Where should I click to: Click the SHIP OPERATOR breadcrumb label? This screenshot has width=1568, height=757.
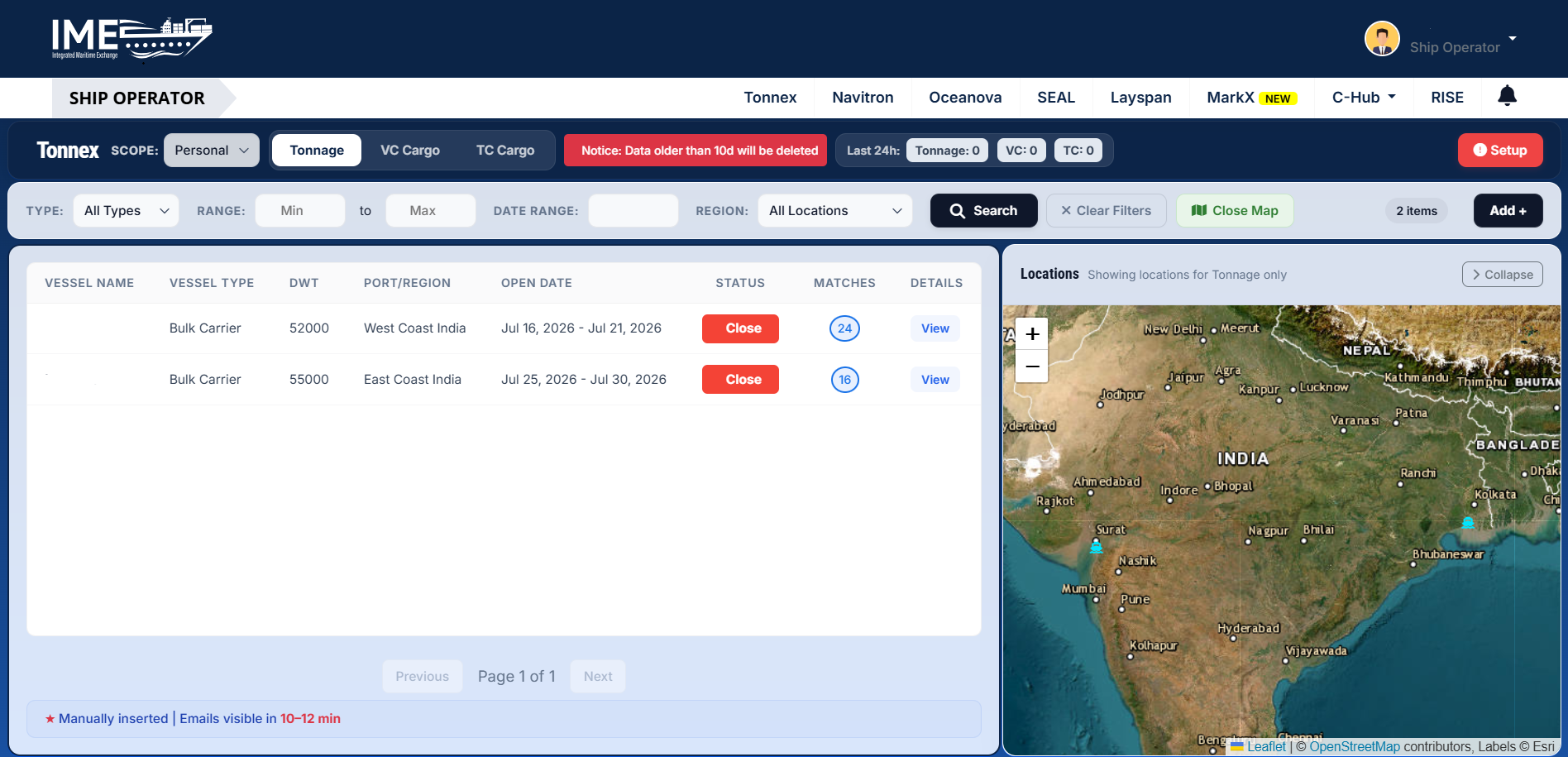point(137,98)
